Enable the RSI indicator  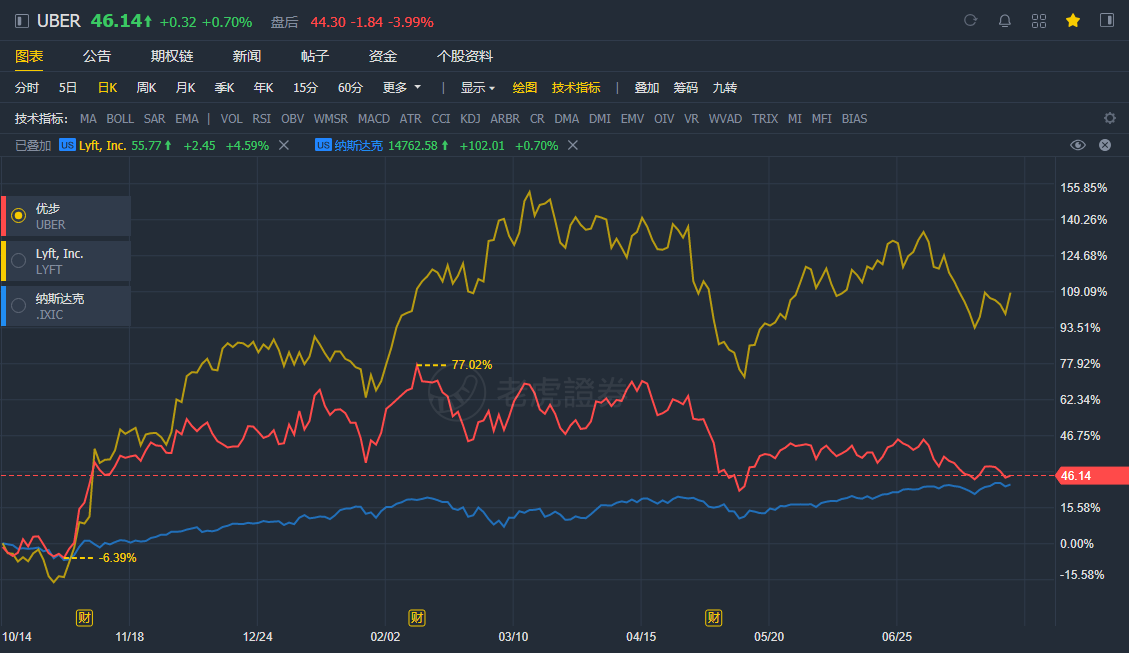(x=261, y=119)
